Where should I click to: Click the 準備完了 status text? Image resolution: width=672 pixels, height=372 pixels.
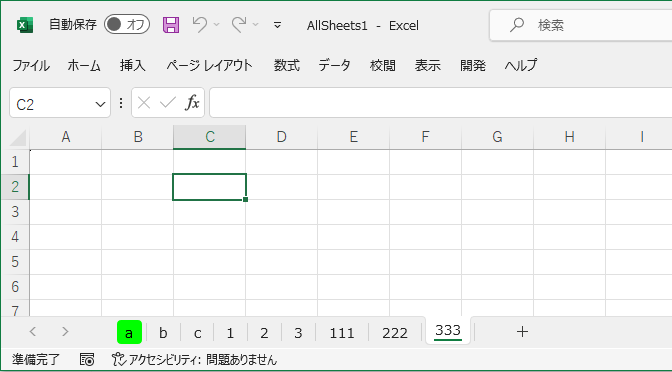[x=36, y=360]
